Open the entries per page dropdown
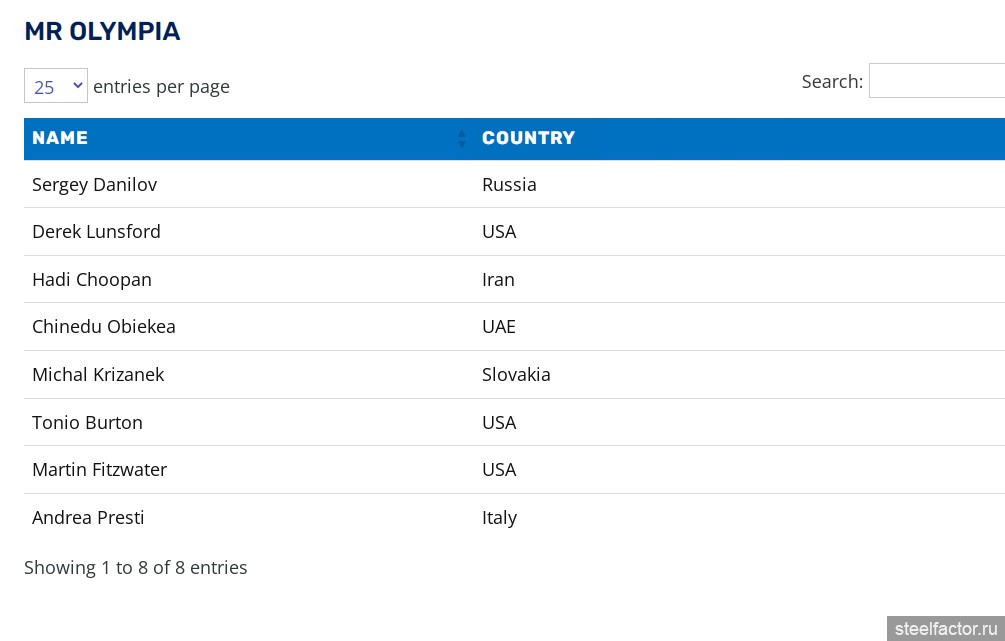Image resolution: width=1005 pixels, height=641 pixels. tap(56, 87)
